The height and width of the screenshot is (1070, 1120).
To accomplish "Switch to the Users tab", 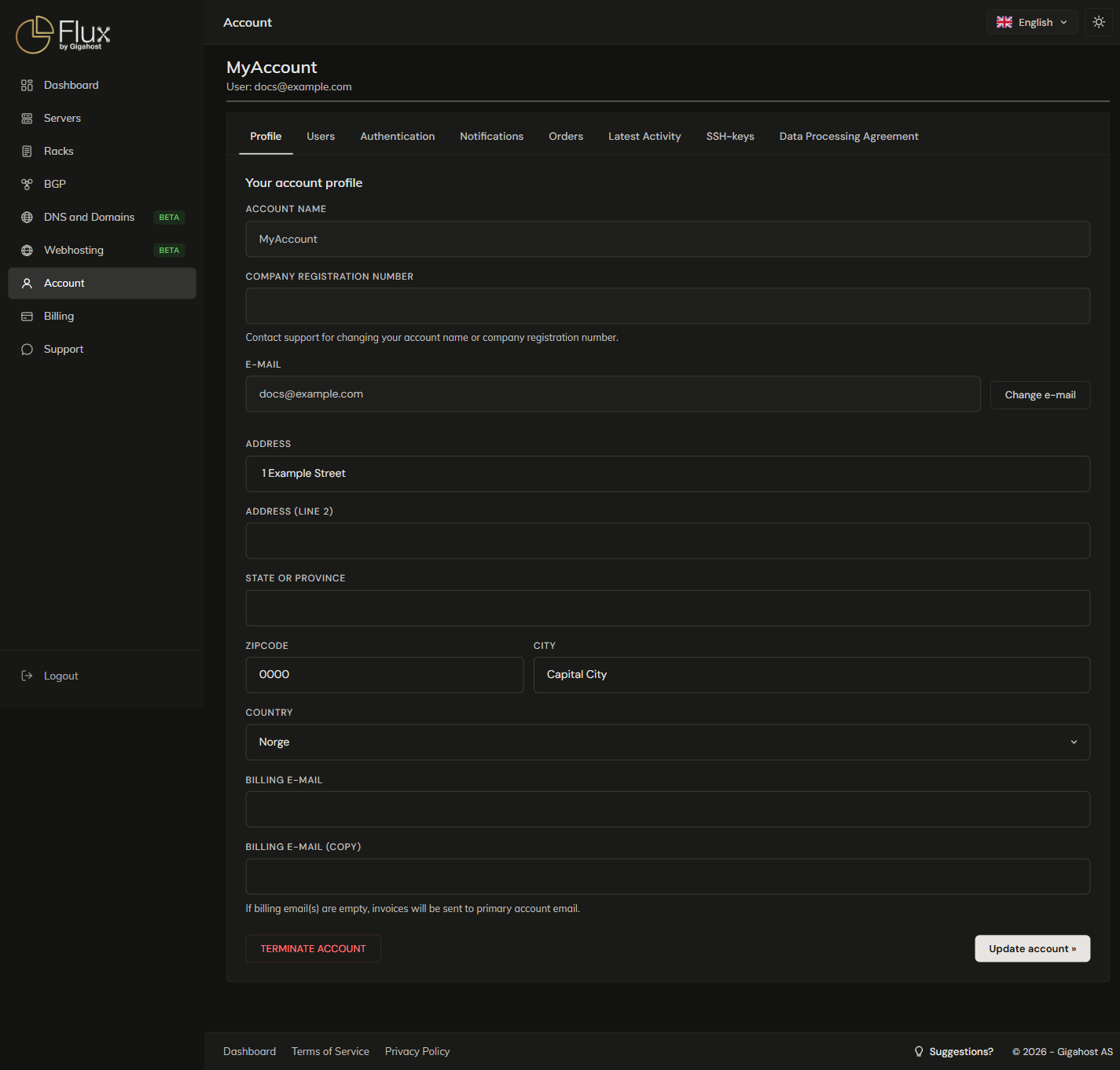I will point(321,137).
